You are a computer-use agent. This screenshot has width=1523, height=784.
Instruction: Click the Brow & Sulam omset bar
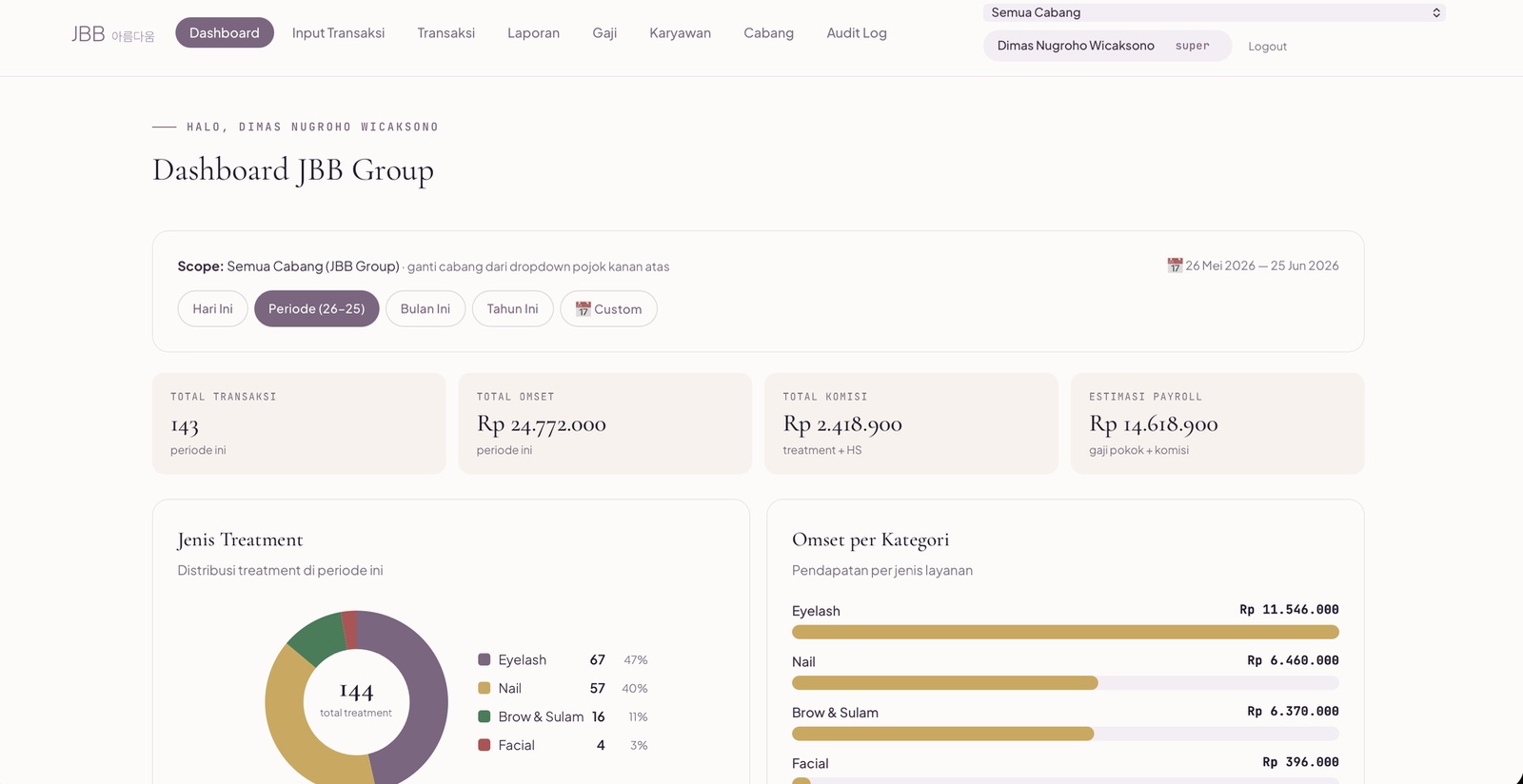pyautogui.click(x=1065, y=734)
